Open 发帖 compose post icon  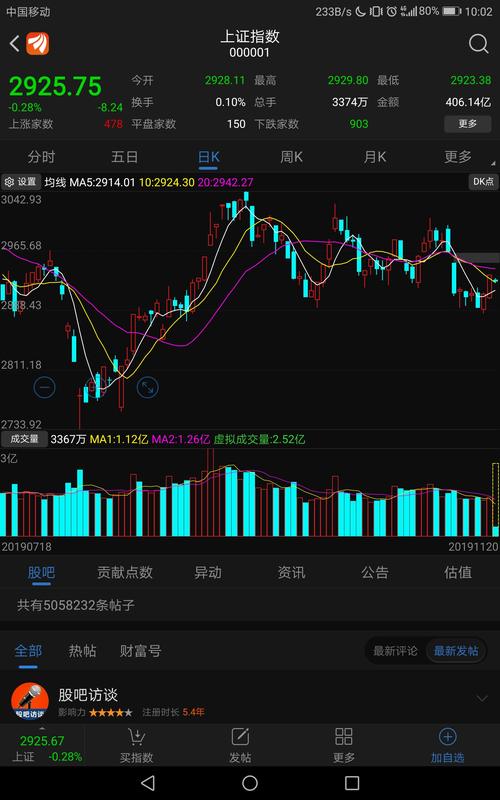[x=240, y=737]
